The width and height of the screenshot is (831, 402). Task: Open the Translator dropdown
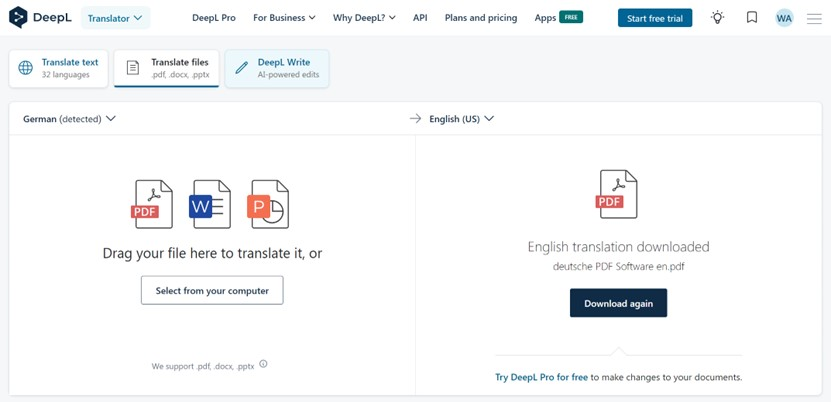click(x=116, y=18)
